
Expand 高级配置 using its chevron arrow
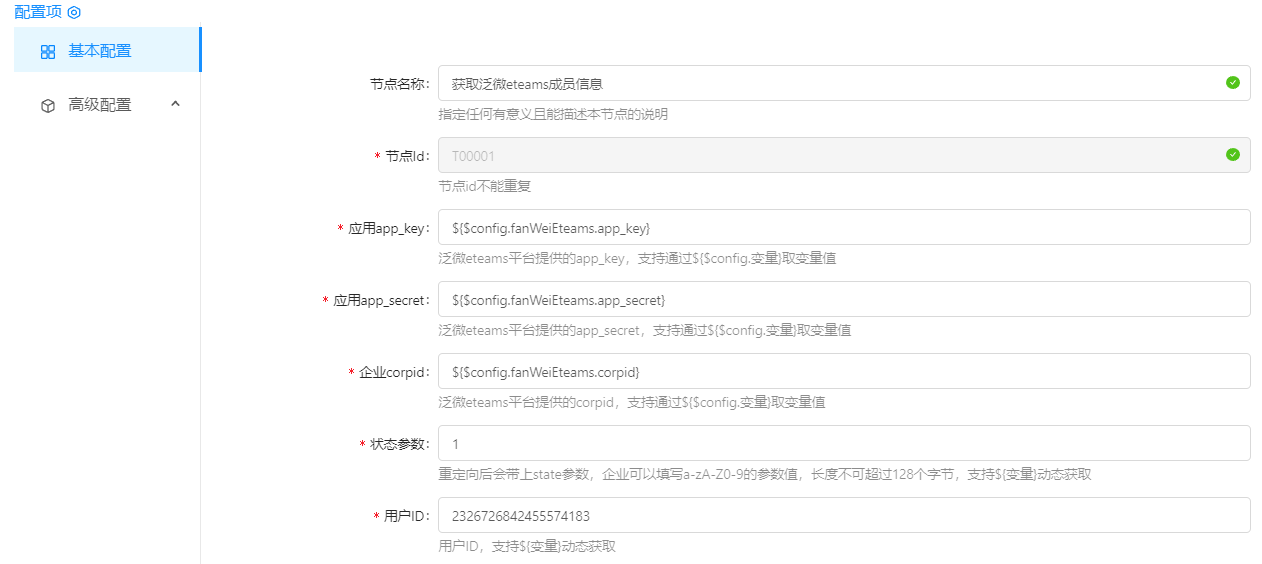175,104
